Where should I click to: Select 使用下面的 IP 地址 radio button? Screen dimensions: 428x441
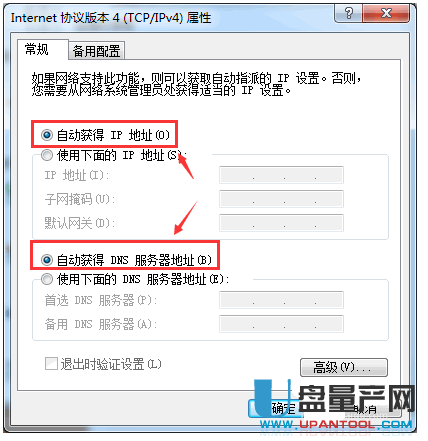coord(47,155)
